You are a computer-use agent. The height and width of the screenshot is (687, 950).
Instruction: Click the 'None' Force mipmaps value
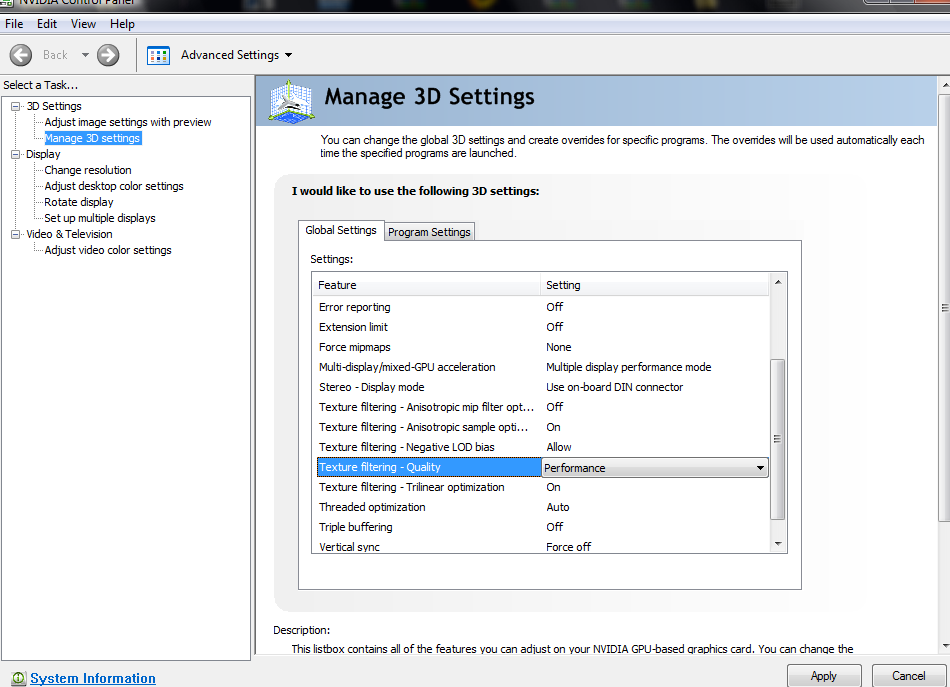559,347
